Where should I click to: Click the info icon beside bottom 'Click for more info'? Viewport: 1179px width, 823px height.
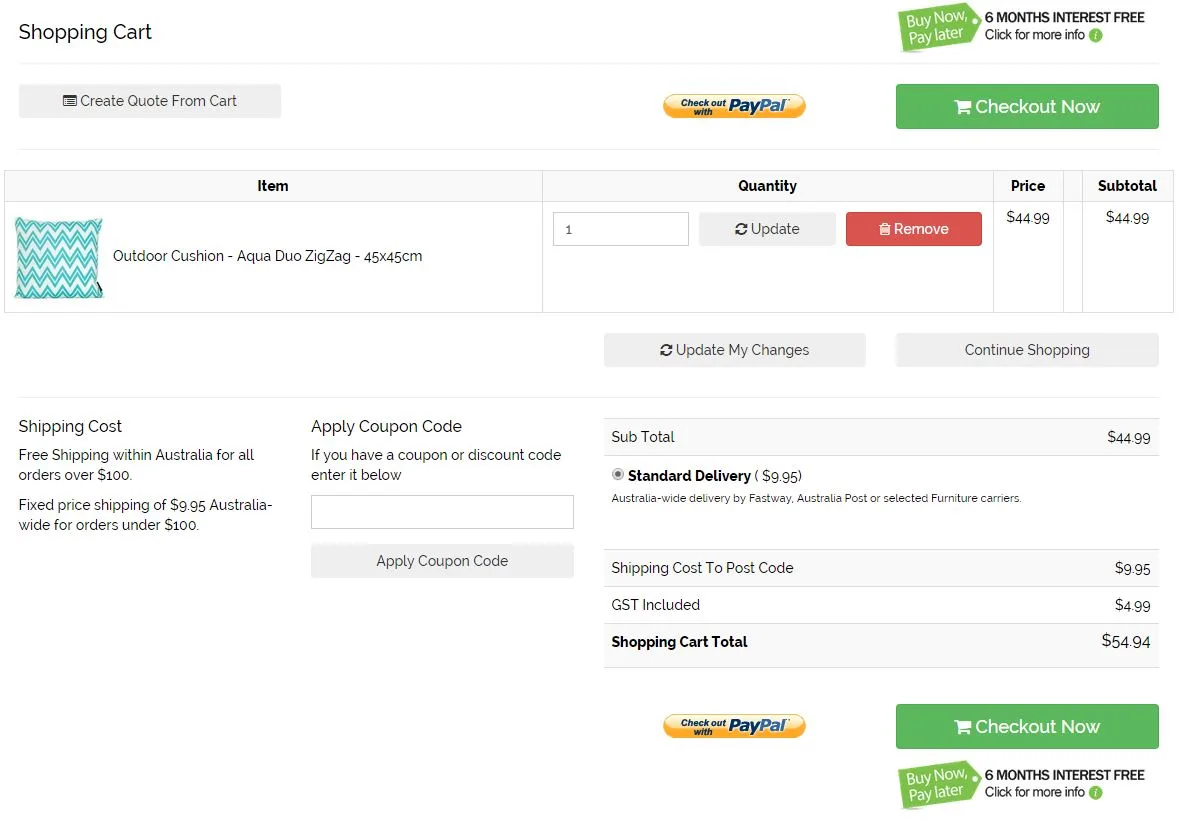click(x=1096, y=793)
